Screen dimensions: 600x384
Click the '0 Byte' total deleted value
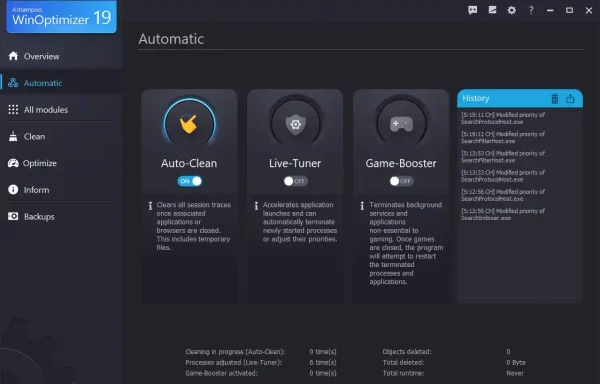pos(516,362)
